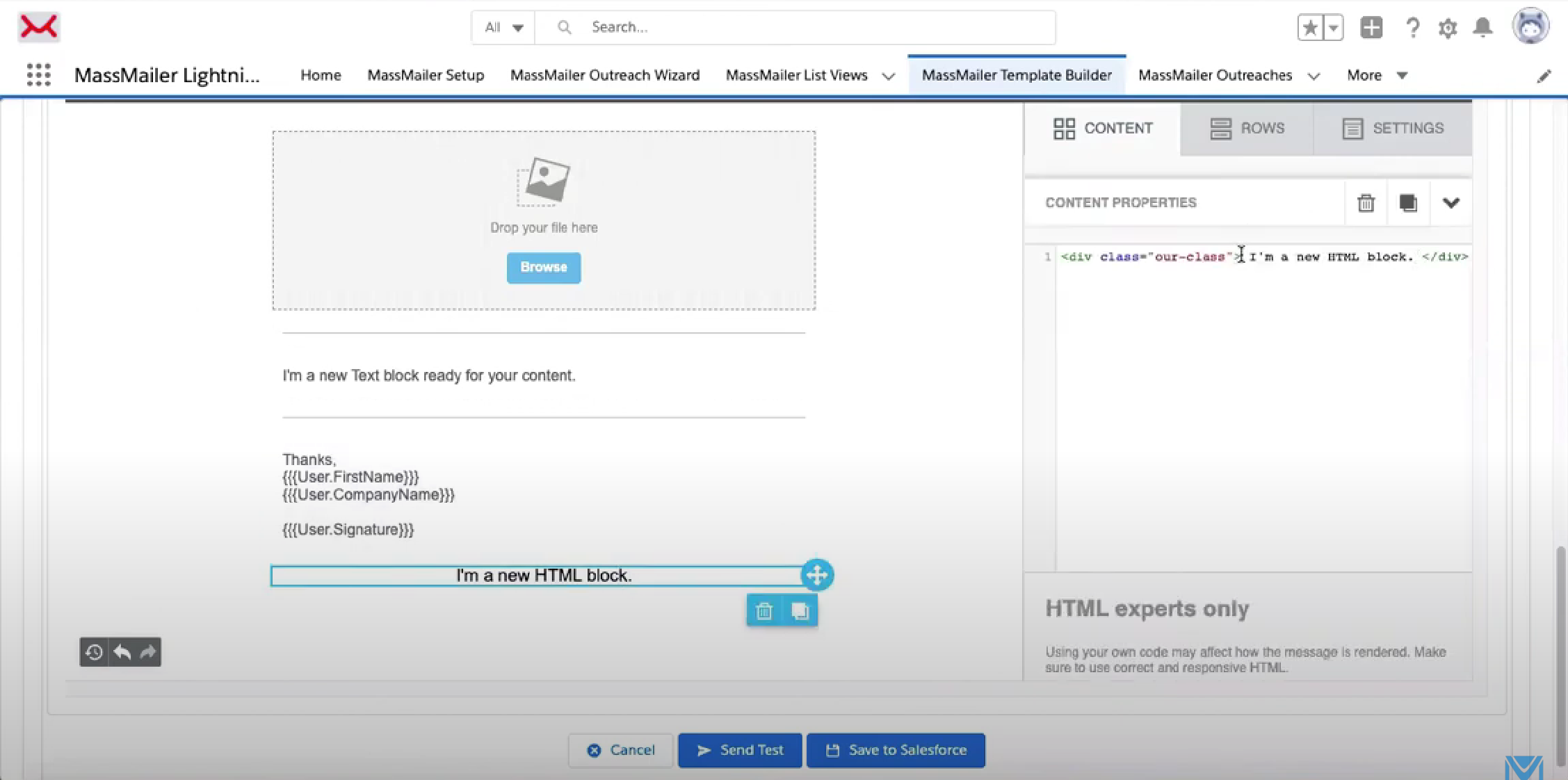Undo the last change

(x=122, y=652)
